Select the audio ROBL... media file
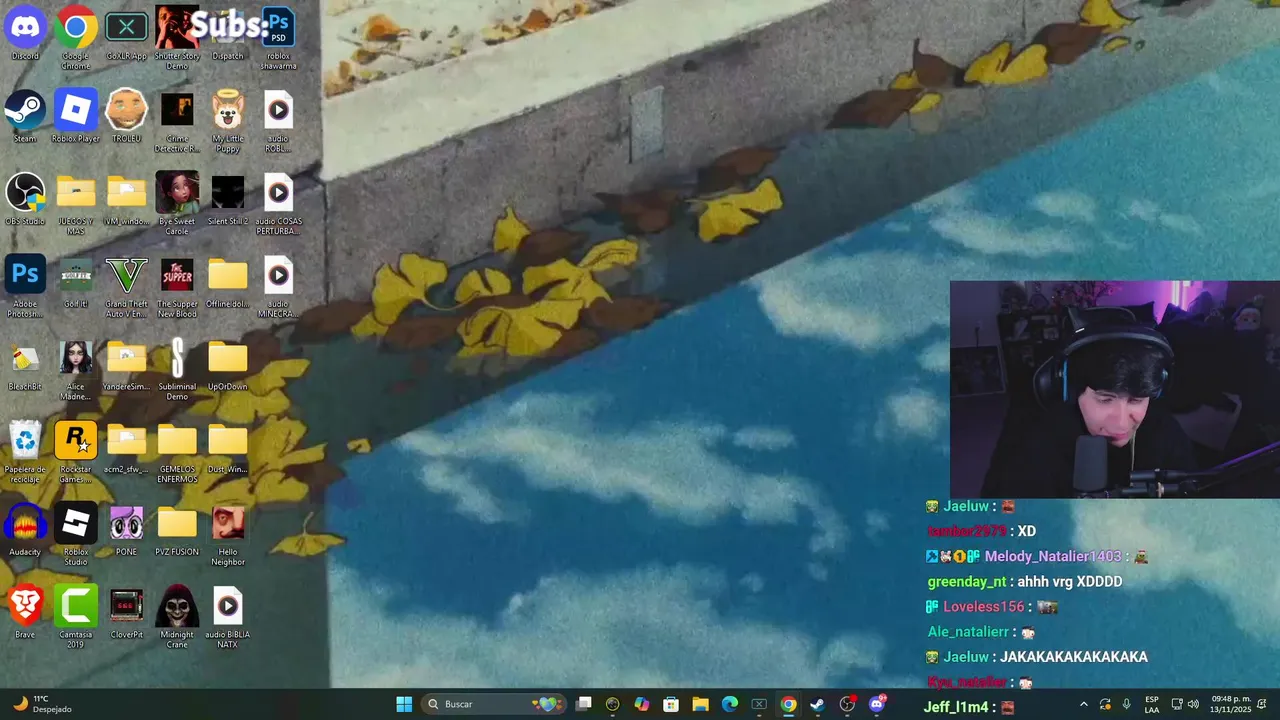 coord(278,121)
